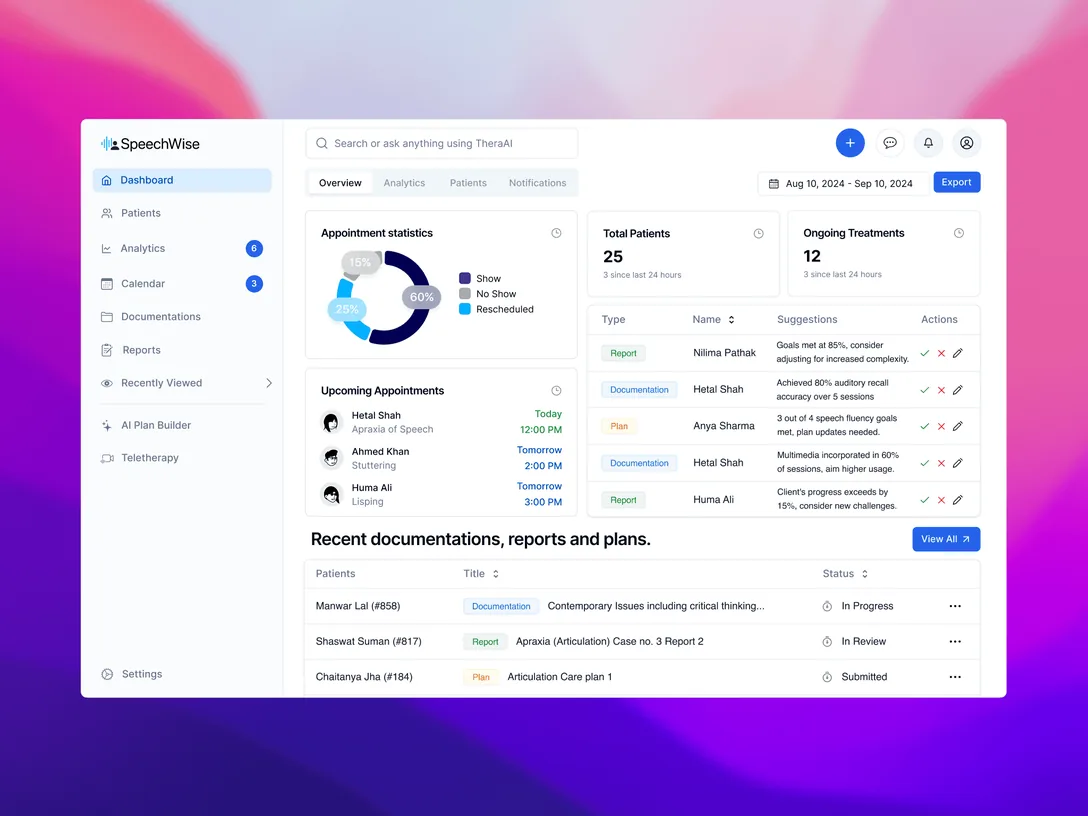Image resolution: width=1088 pixels, height=816 pixels.
Task: Switch to the Analytics tab
Action: coord(404,182)
